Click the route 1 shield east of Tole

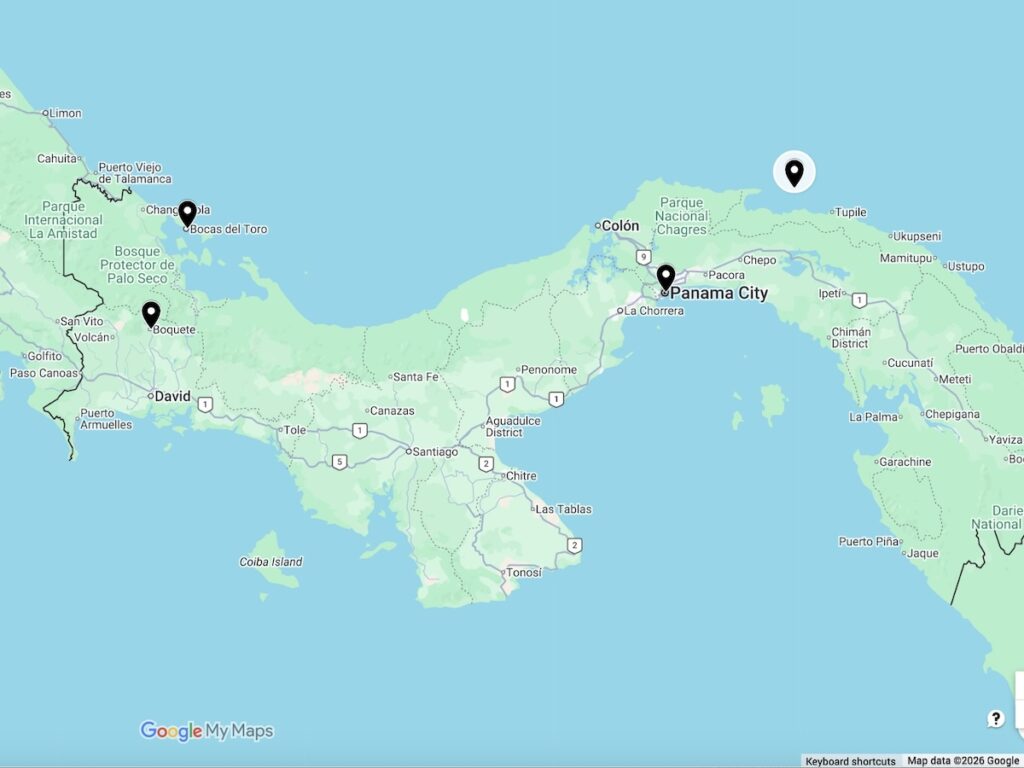click(x=359, y=431)
